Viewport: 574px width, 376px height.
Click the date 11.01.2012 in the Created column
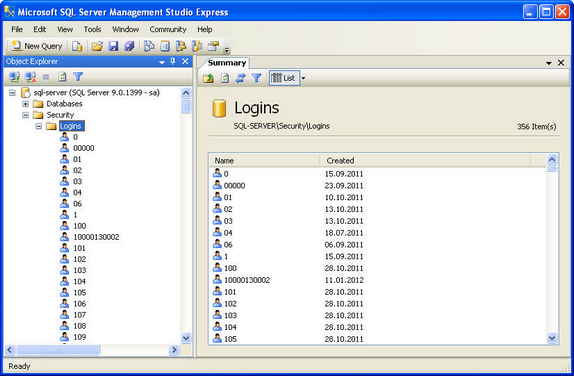344,280
